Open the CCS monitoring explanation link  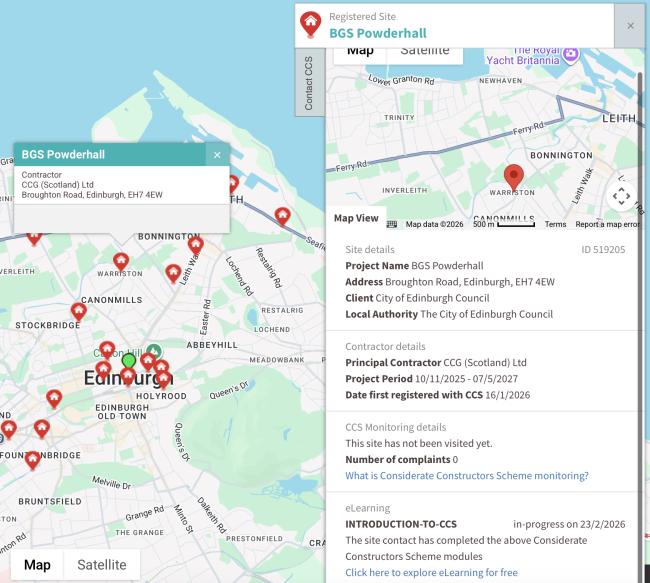point(466,475)
